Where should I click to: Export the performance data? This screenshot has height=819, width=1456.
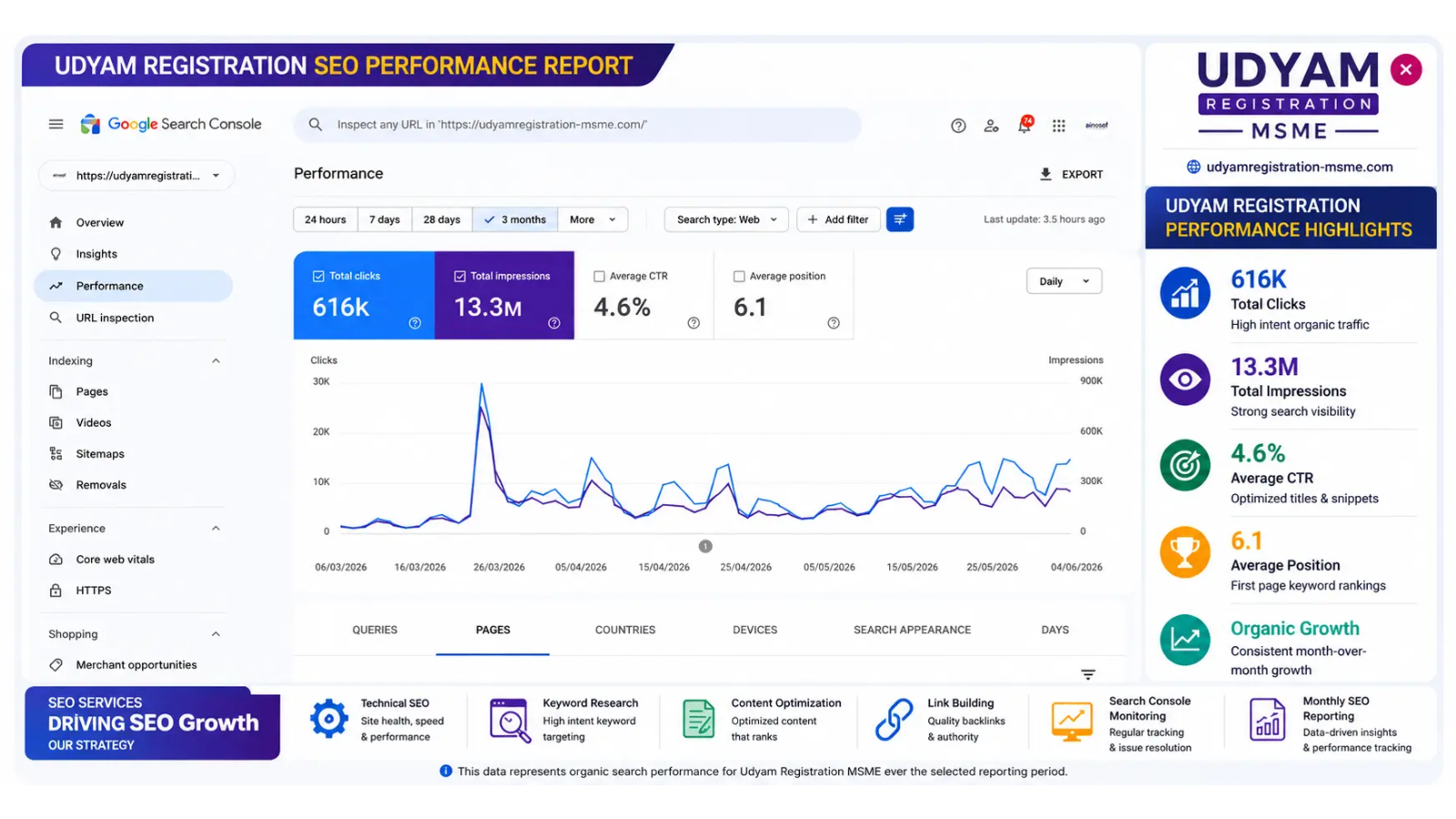[1071, 174]
